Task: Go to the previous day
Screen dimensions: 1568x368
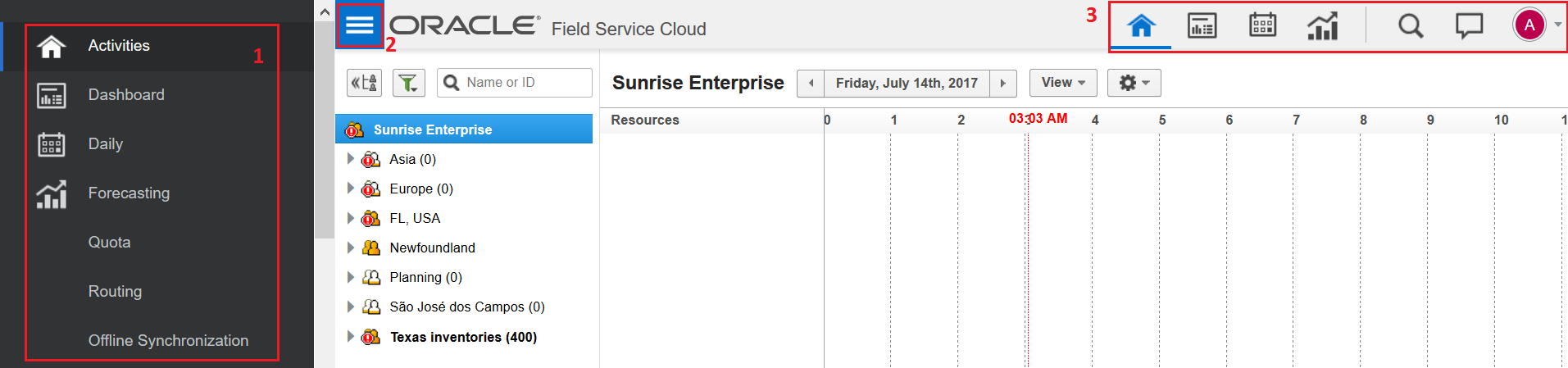Action: [811, 84]
